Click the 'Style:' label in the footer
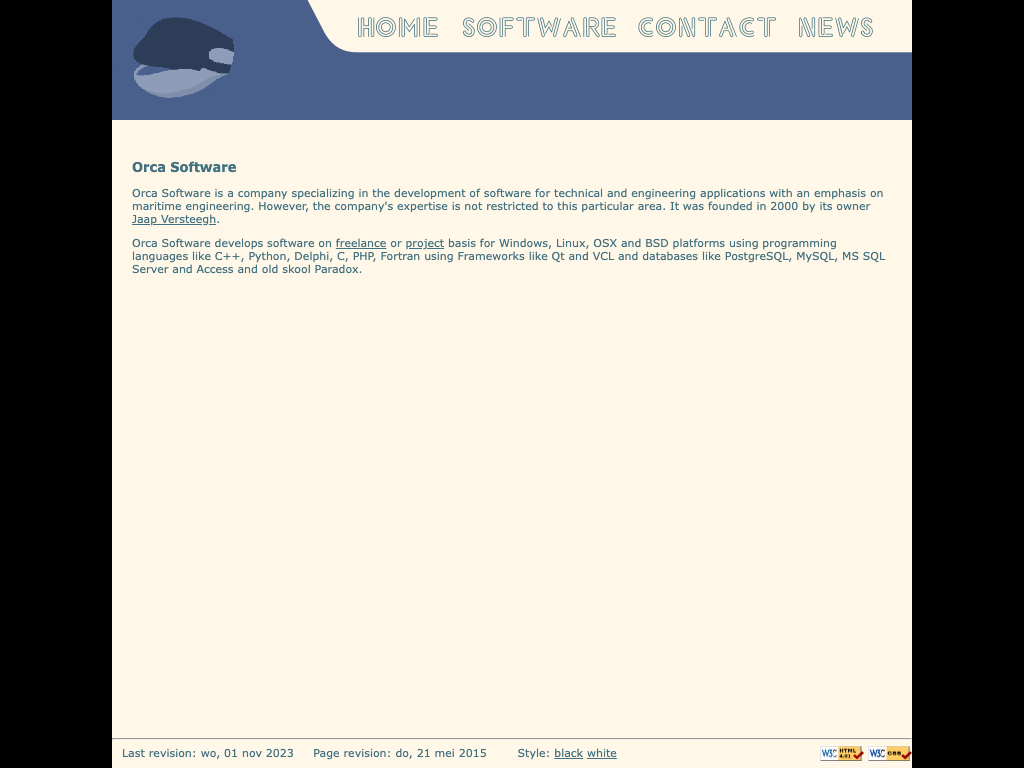 click(x=533, y=753)
